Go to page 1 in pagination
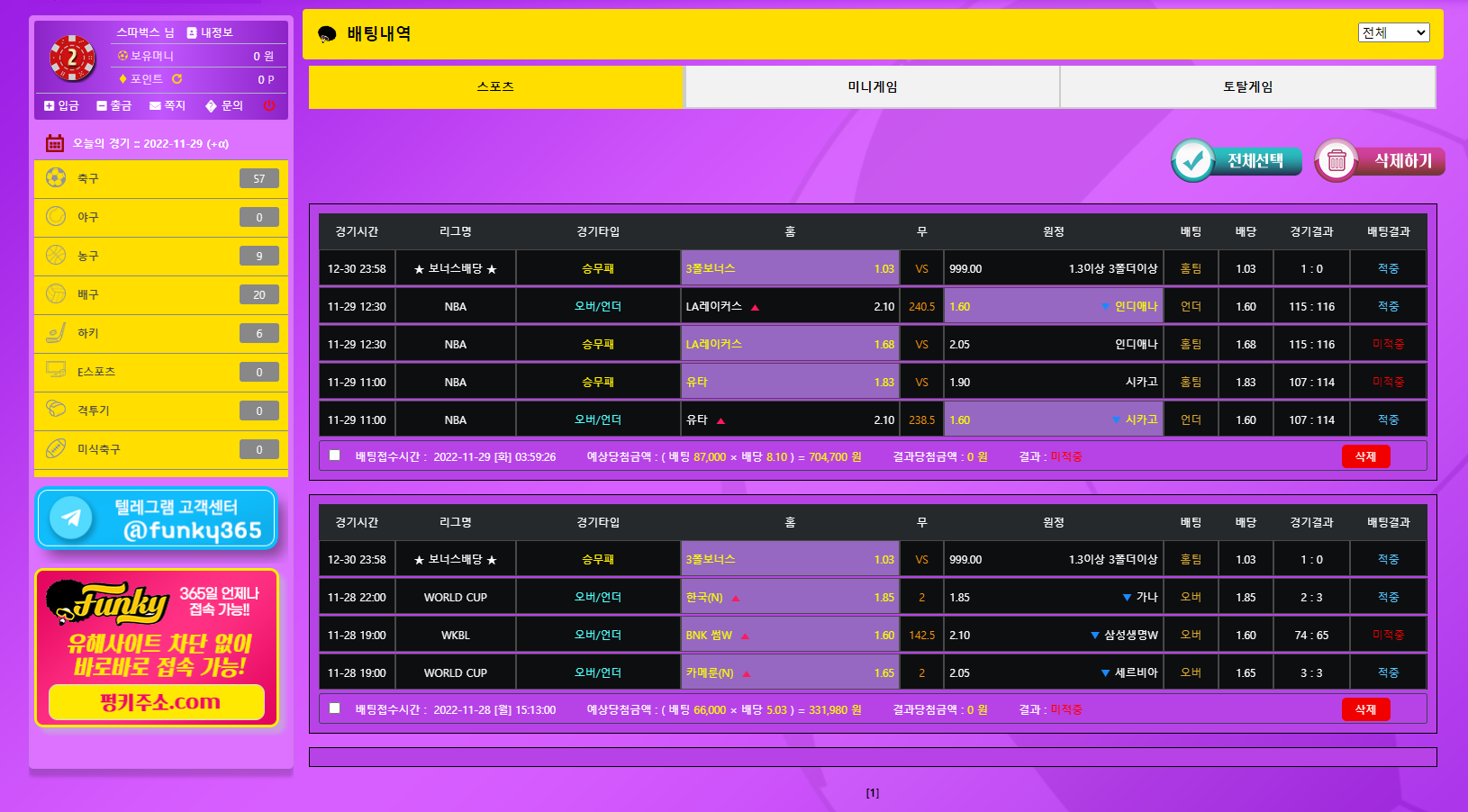The width and height of the screenshot is (1468, 812). click(872, 793)
